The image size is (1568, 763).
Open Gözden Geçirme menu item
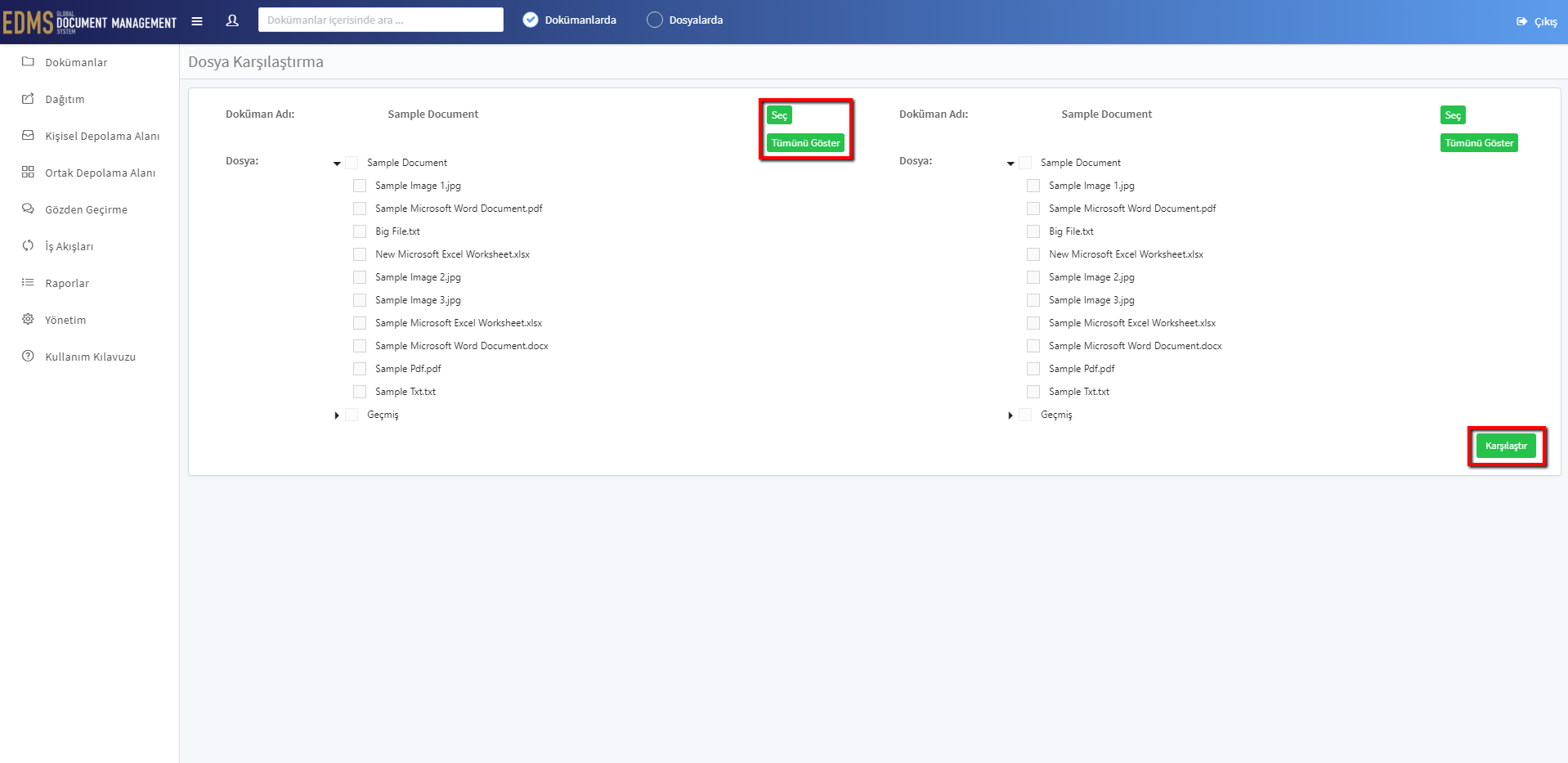pos(86,209)
